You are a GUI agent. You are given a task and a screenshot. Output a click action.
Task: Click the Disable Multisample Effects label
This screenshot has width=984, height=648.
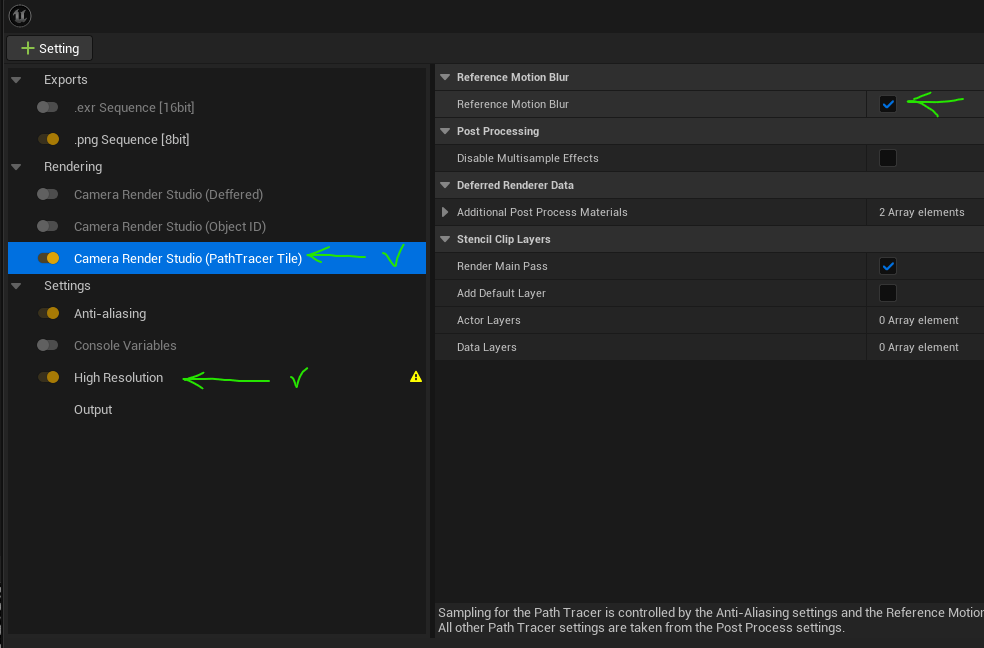click(527, 158)
